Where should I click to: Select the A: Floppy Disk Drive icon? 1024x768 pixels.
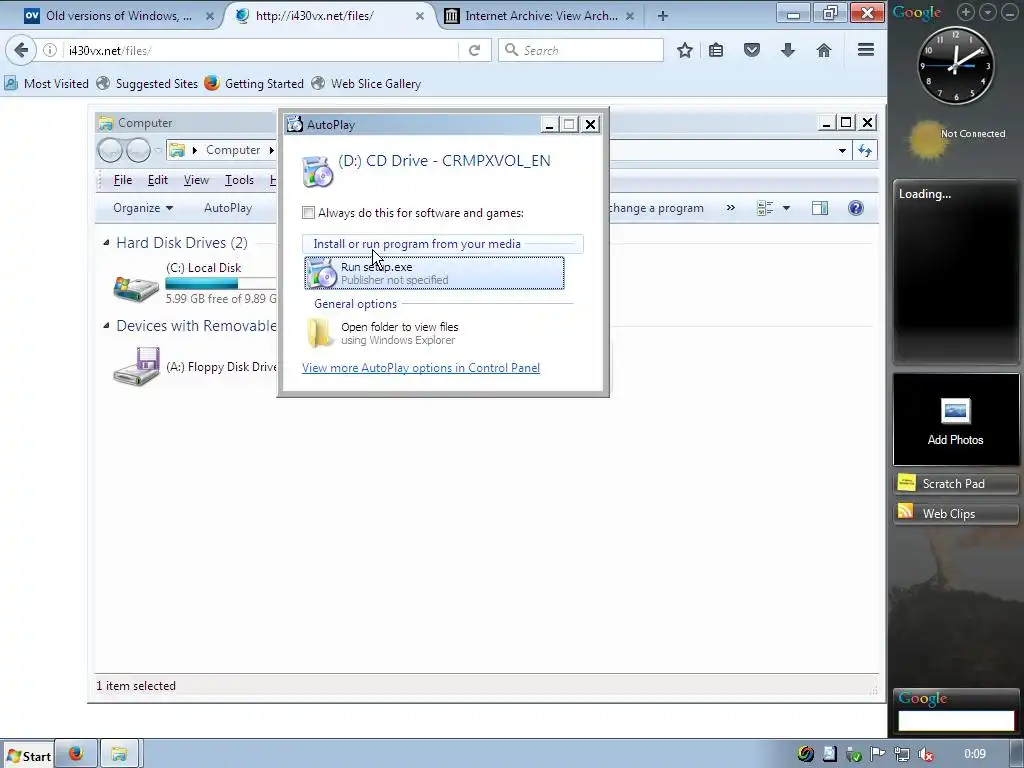pyautogui.click(x=136, y=366)
